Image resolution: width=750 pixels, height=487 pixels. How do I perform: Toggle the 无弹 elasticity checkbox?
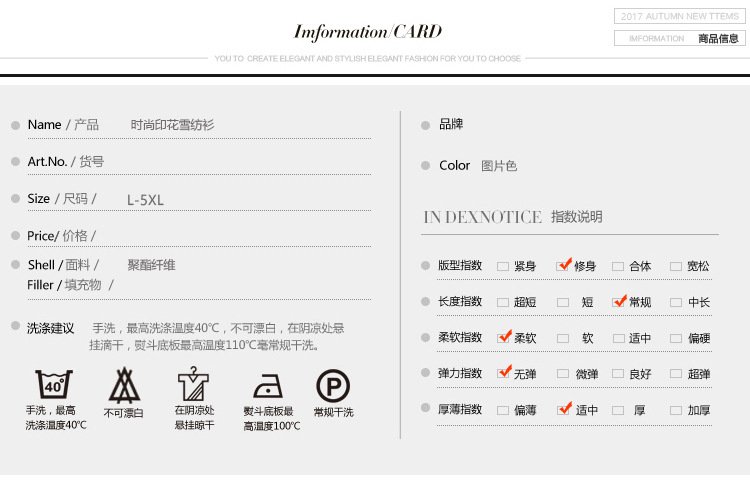pos(504,373)
